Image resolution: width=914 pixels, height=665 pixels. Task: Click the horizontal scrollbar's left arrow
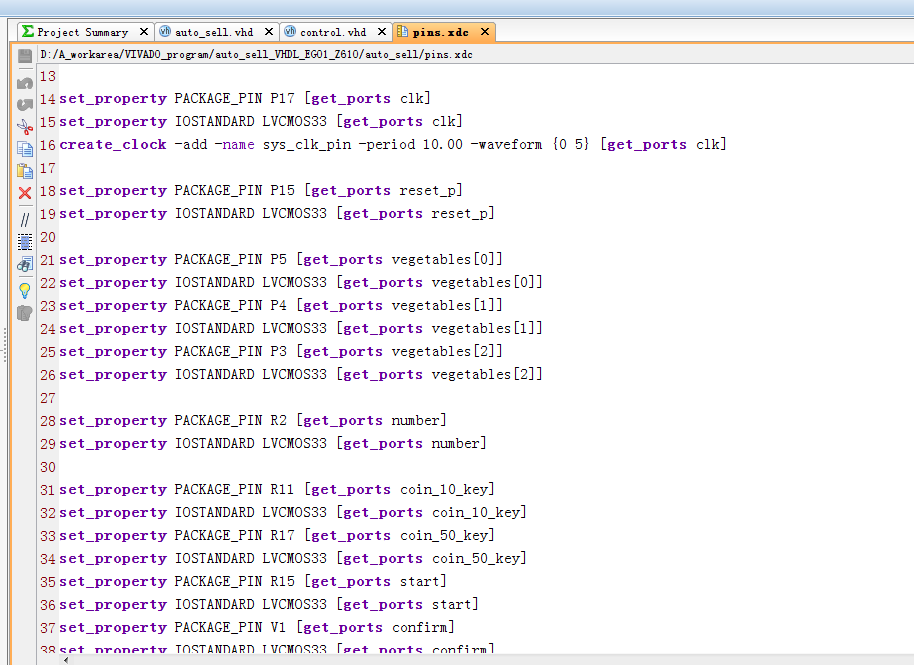coord(68,659)
